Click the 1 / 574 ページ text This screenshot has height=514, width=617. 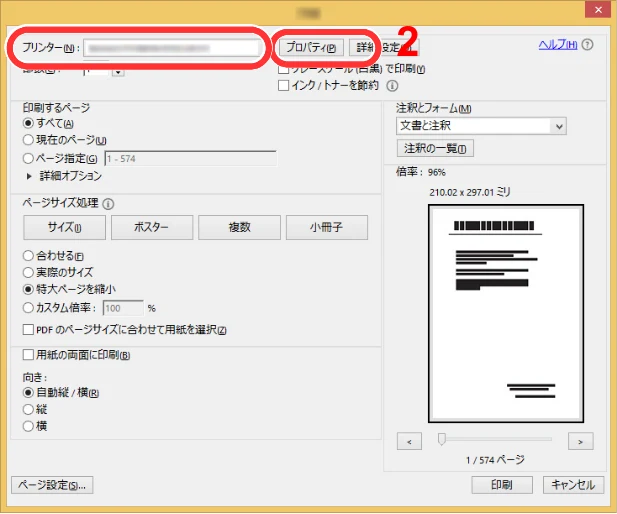click(495, 460)
